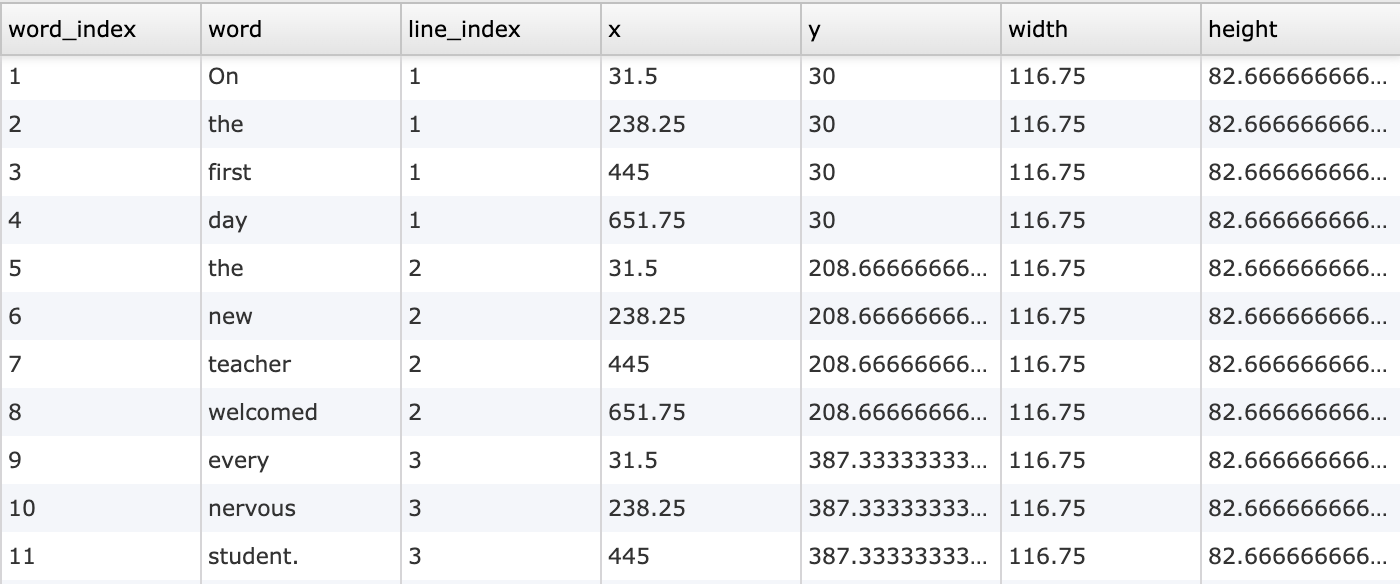Select y value 208.666 in 'new' row
Viewport: 1400px width, 584px height.
click(900, 316)
